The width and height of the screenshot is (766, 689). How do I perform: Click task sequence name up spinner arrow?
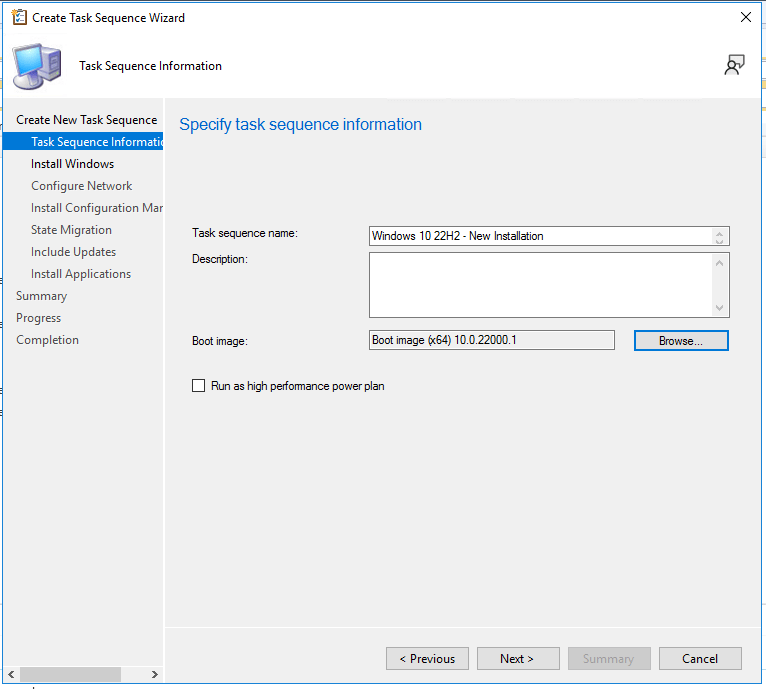pyautogui.click(x=719, y=233)
